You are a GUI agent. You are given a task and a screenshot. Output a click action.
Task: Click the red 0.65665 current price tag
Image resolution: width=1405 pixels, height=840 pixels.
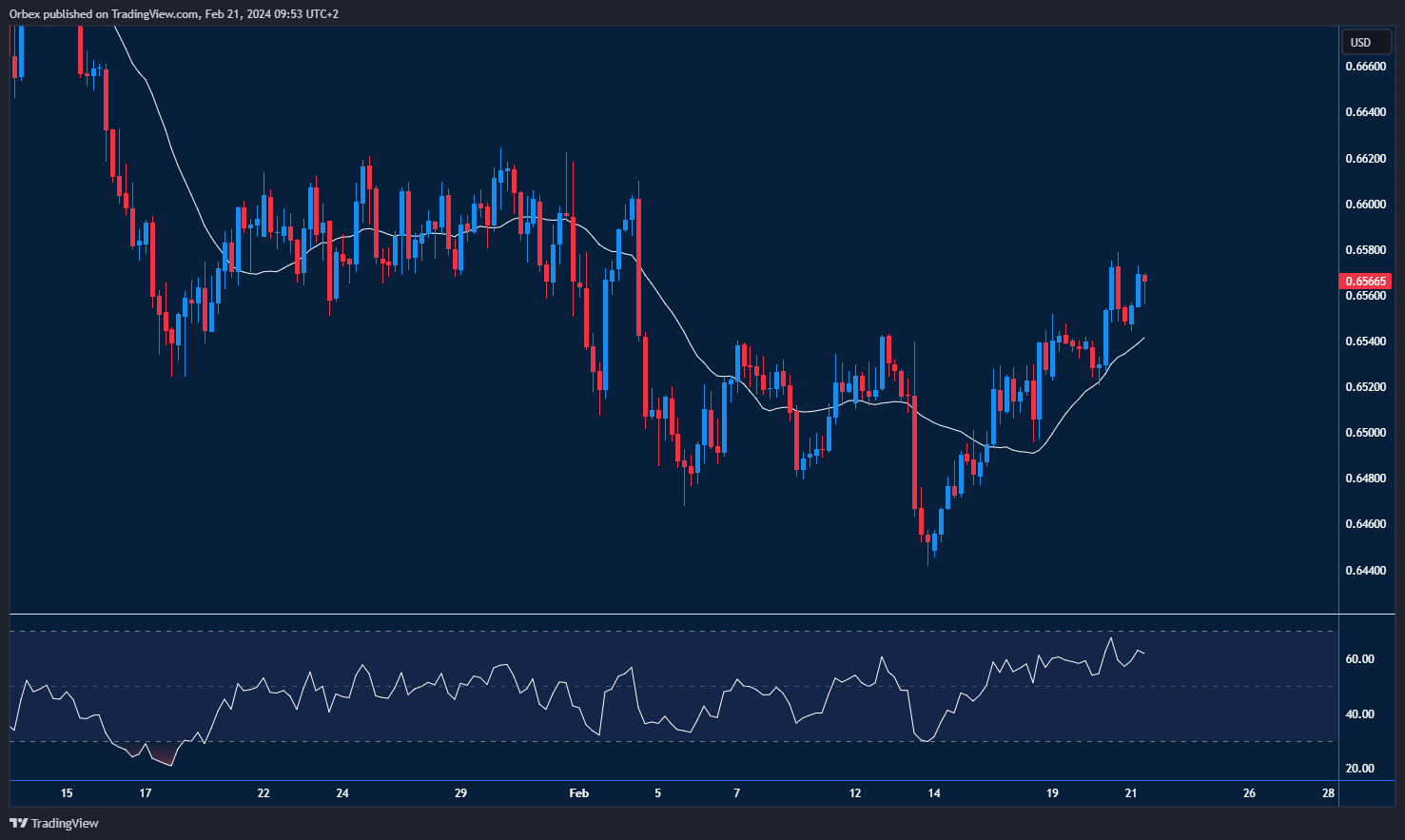click(x=1365, y=282)
